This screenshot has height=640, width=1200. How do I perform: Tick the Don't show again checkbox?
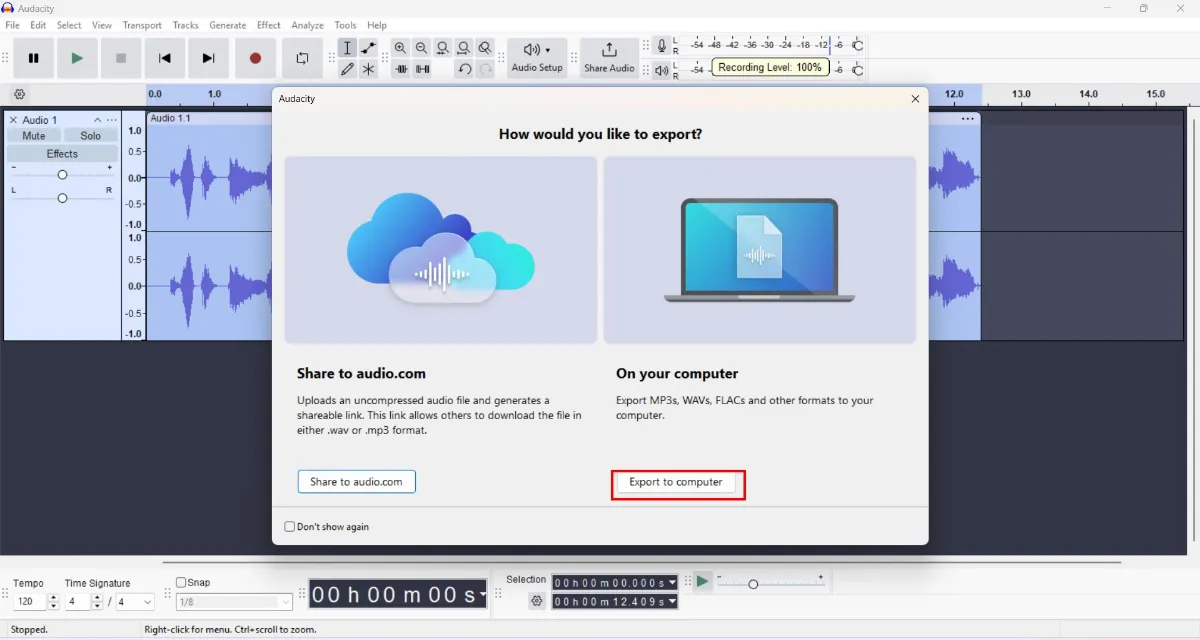click(x=289, y=526)
